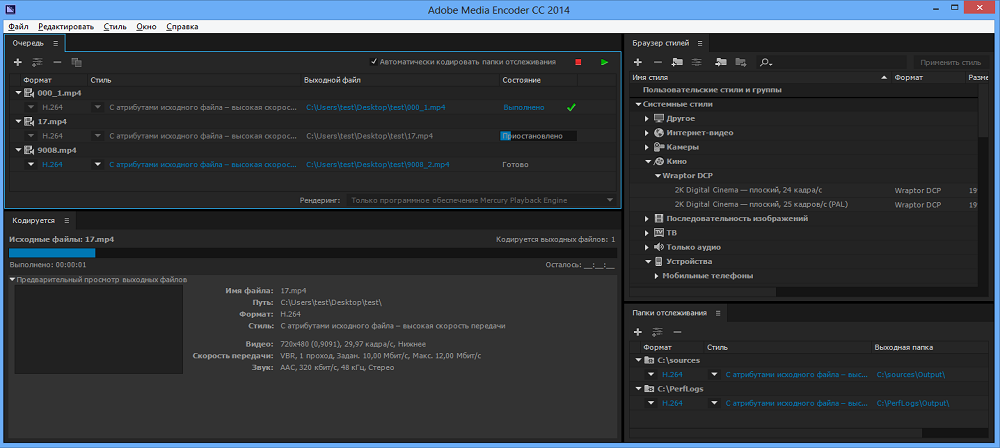Collapse the Wraptor DCP subgroup
1000x448 pixels.
click(658, 175)
